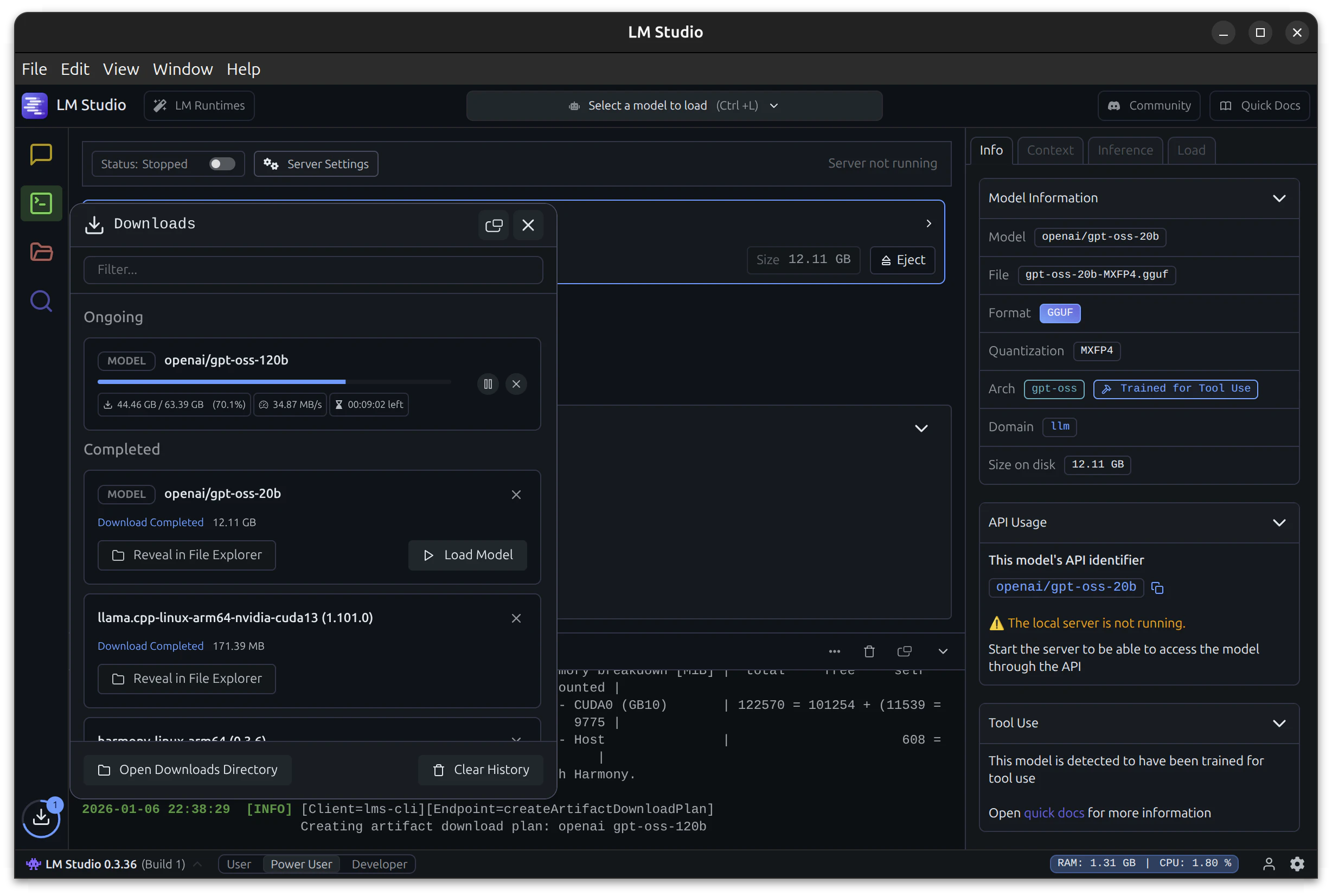
Task: Switch to Developer mode
Action: tap(380, 864)
